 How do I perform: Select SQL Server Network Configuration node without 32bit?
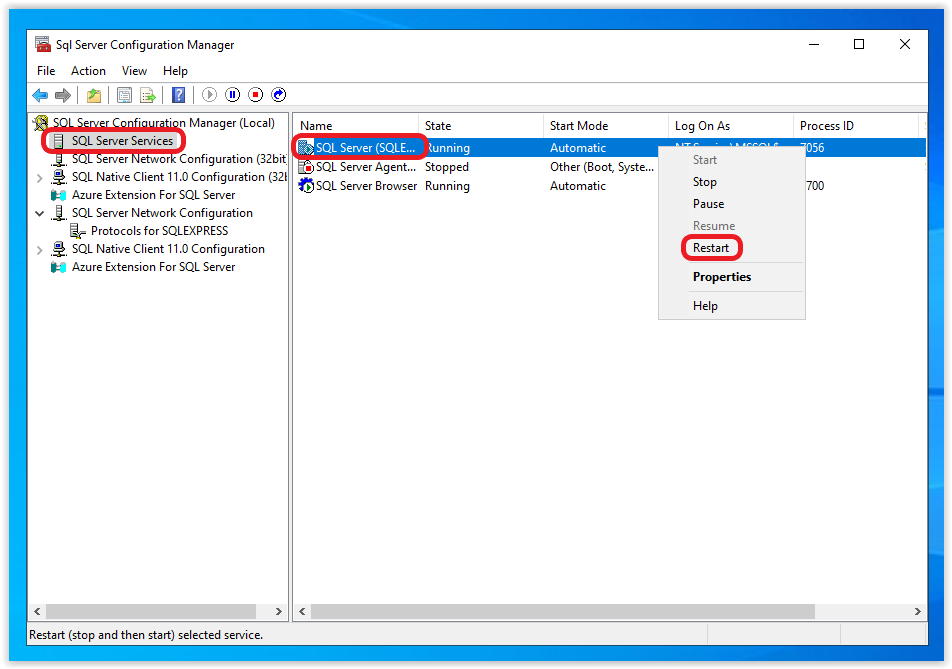tap(162, 213)
